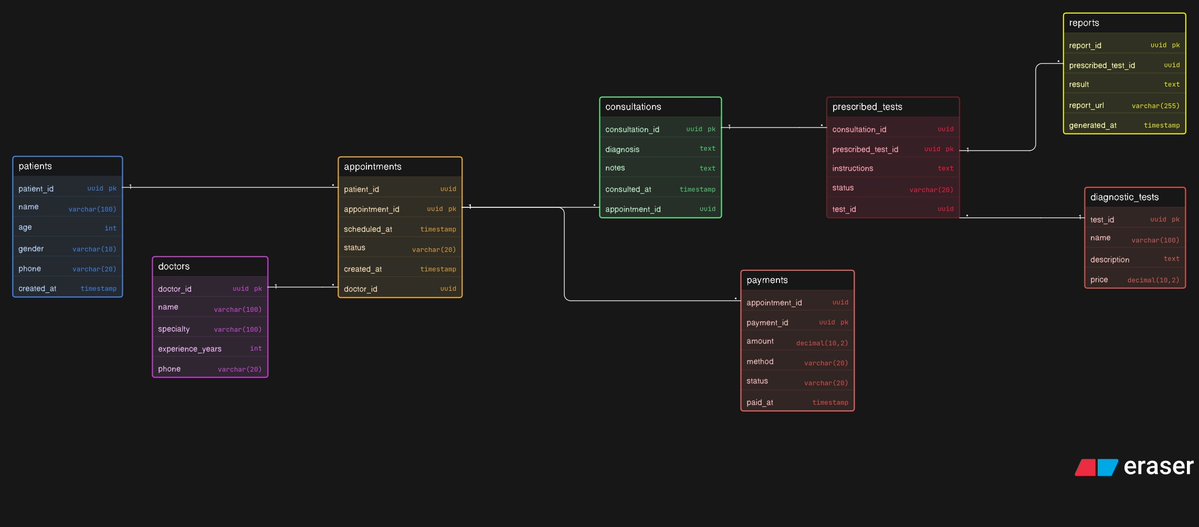Image resolution: width=1199 pixels, height=527 pixels.
Task: Click the gender row in patients
Action: 67,249
